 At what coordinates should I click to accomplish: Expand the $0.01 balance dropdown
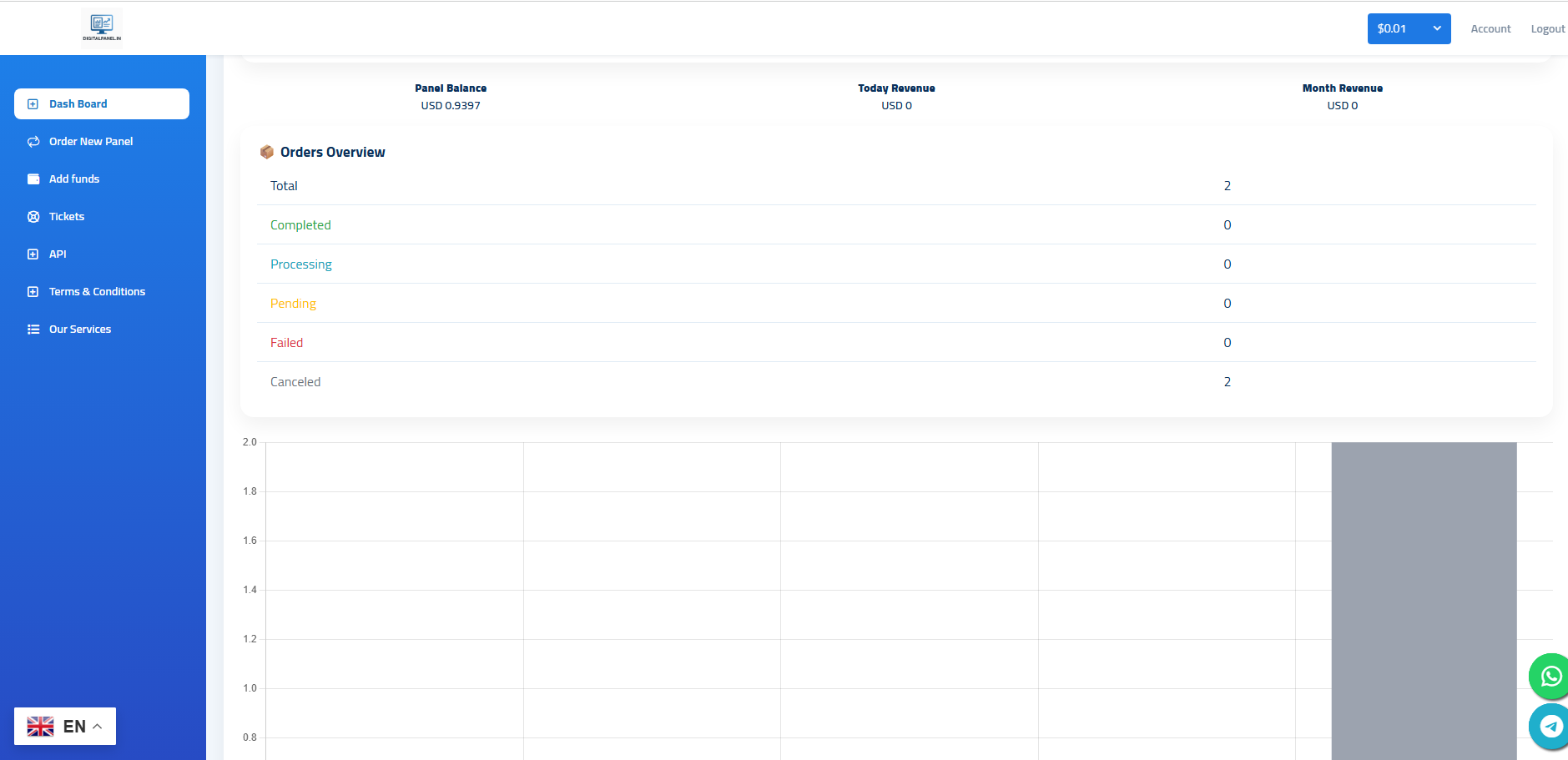(1409, 28)
